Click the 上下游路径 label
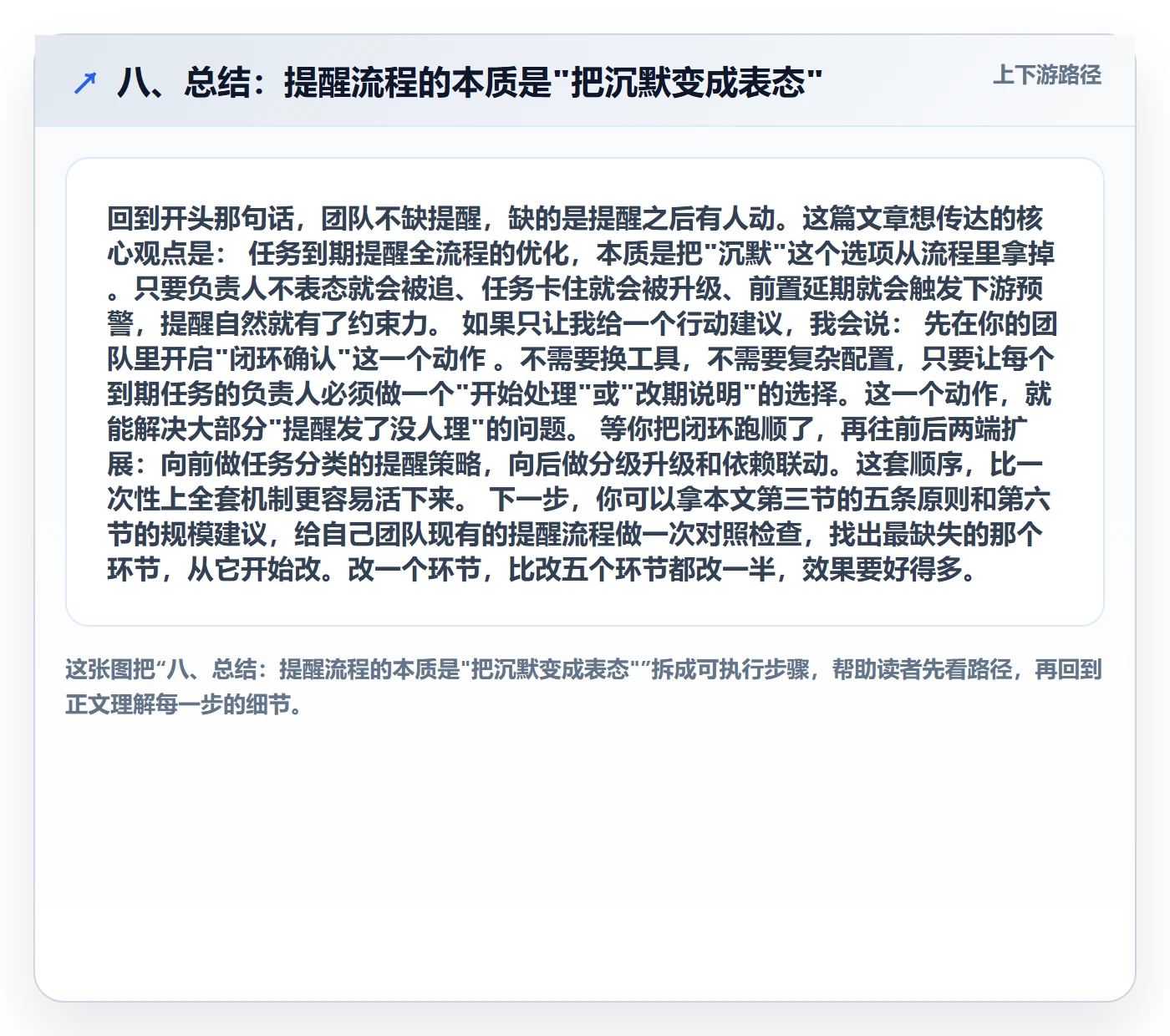The image size is (1170, 1036). tap(1046, 75)
